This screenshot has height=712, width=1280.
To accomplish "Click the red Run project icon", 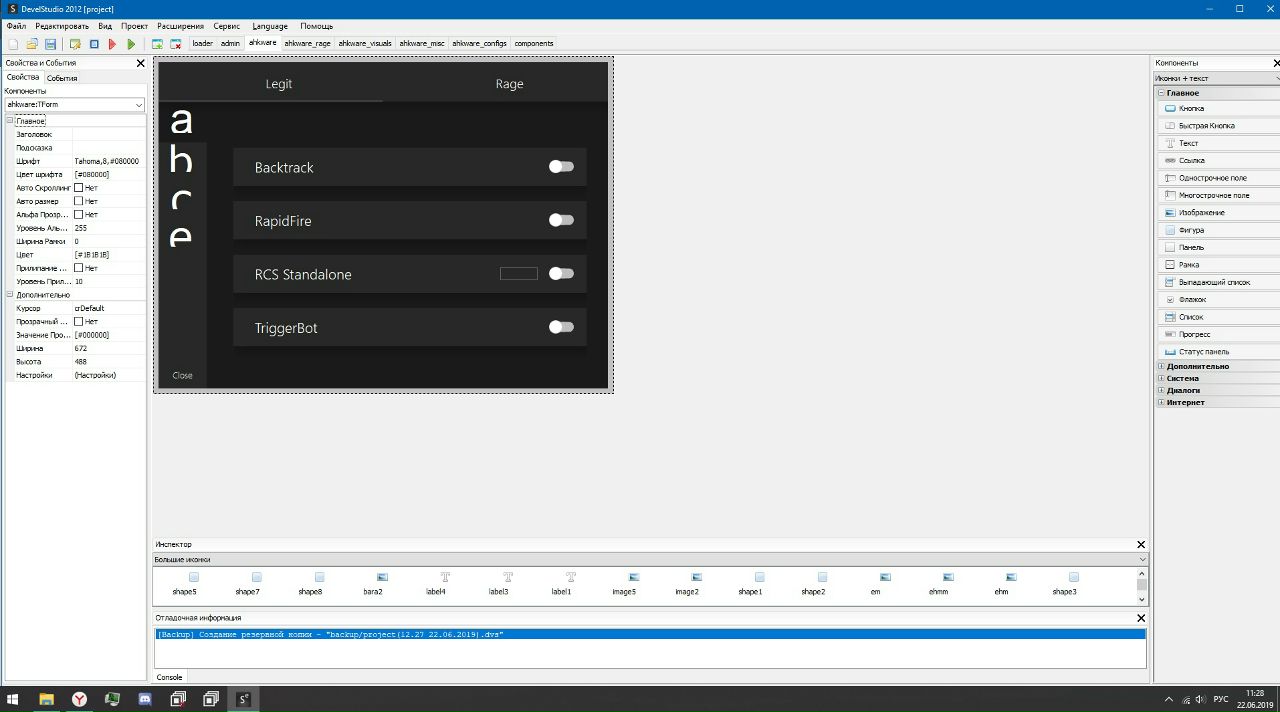I will (112, 44).
